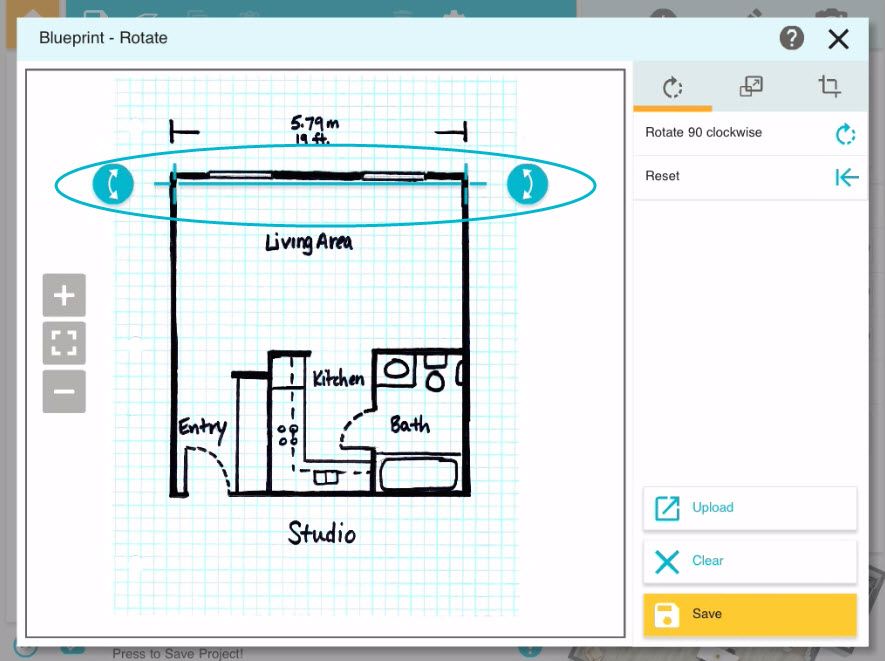Click the Studio floor plan image
This screenshot has width=885, height=661.
tap(316, 345)
